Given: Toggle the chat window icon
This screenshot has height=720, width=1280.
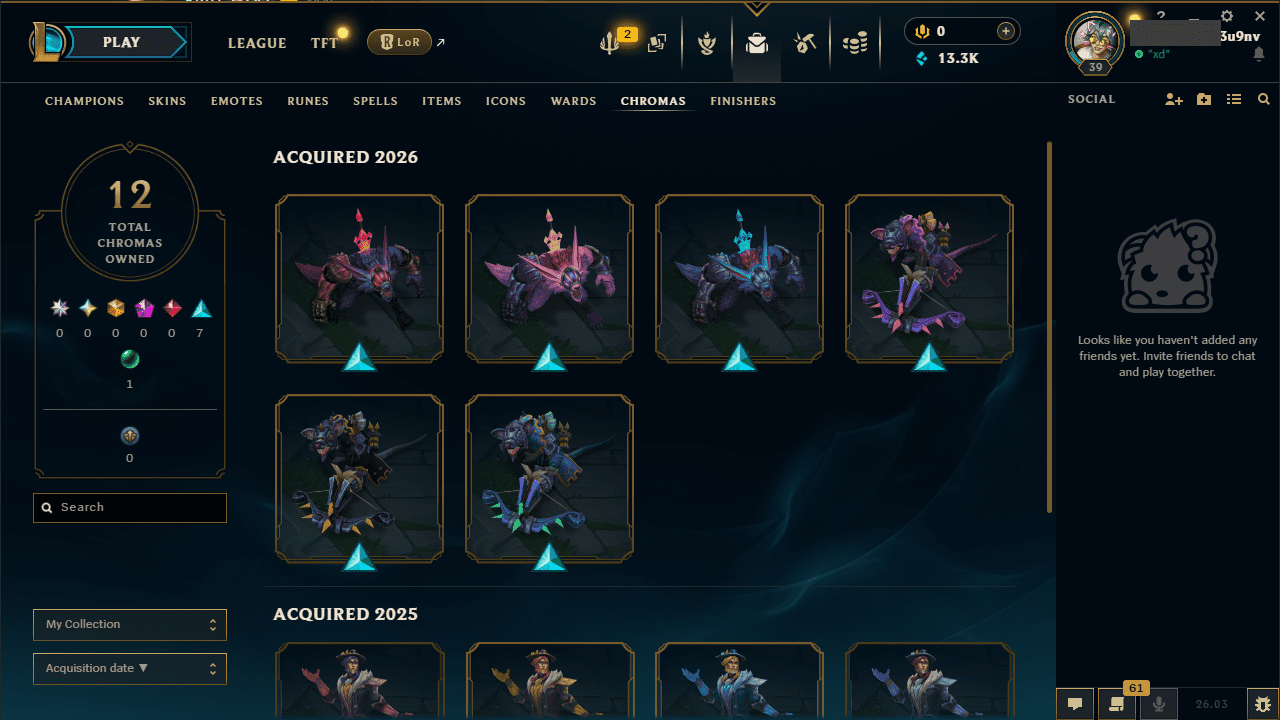Looking at the screenshot, I should click(1075, 704).
